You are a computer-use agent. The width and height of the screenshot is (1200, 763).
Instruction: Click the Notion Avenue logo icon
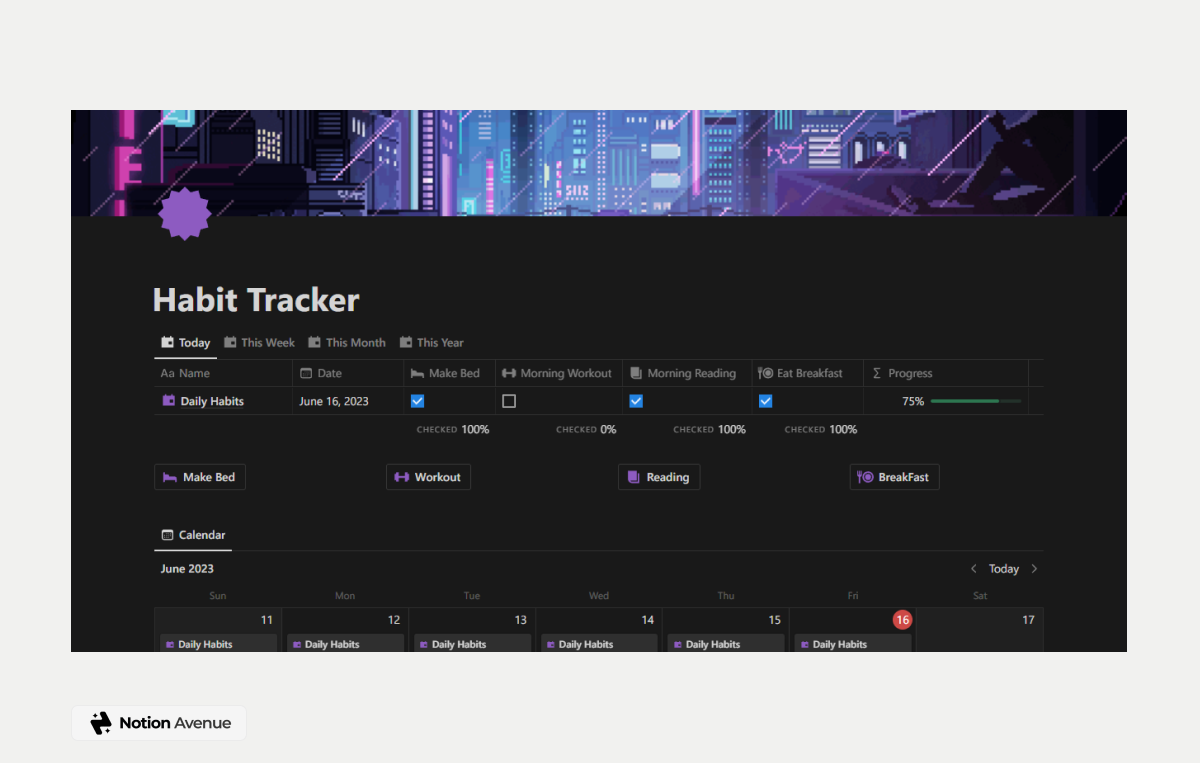99,722
